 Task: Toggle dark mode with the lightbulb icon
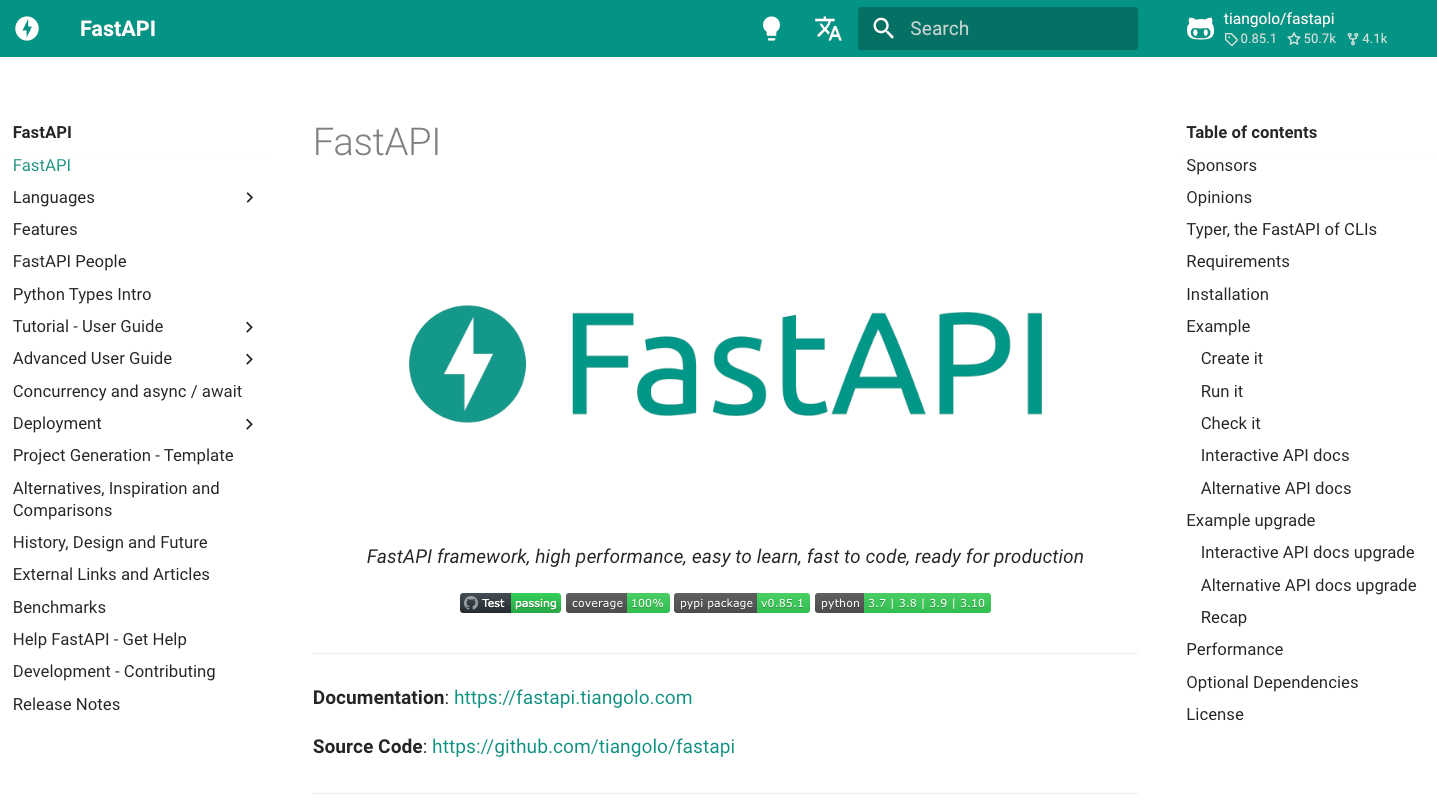tap(770, 28)
